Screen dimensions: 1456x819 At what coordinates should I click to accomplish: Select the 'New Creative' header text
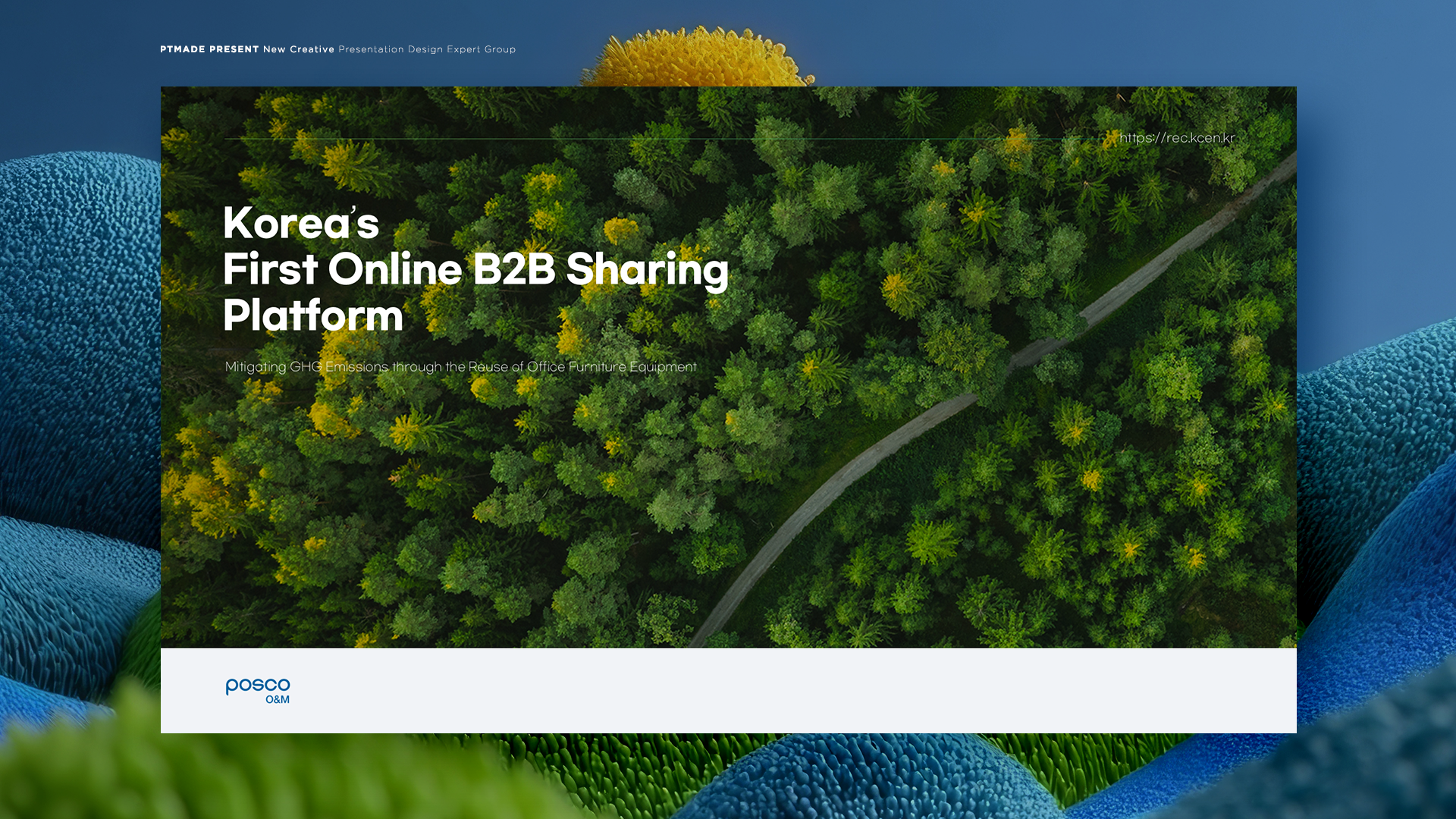pos(298,49)
